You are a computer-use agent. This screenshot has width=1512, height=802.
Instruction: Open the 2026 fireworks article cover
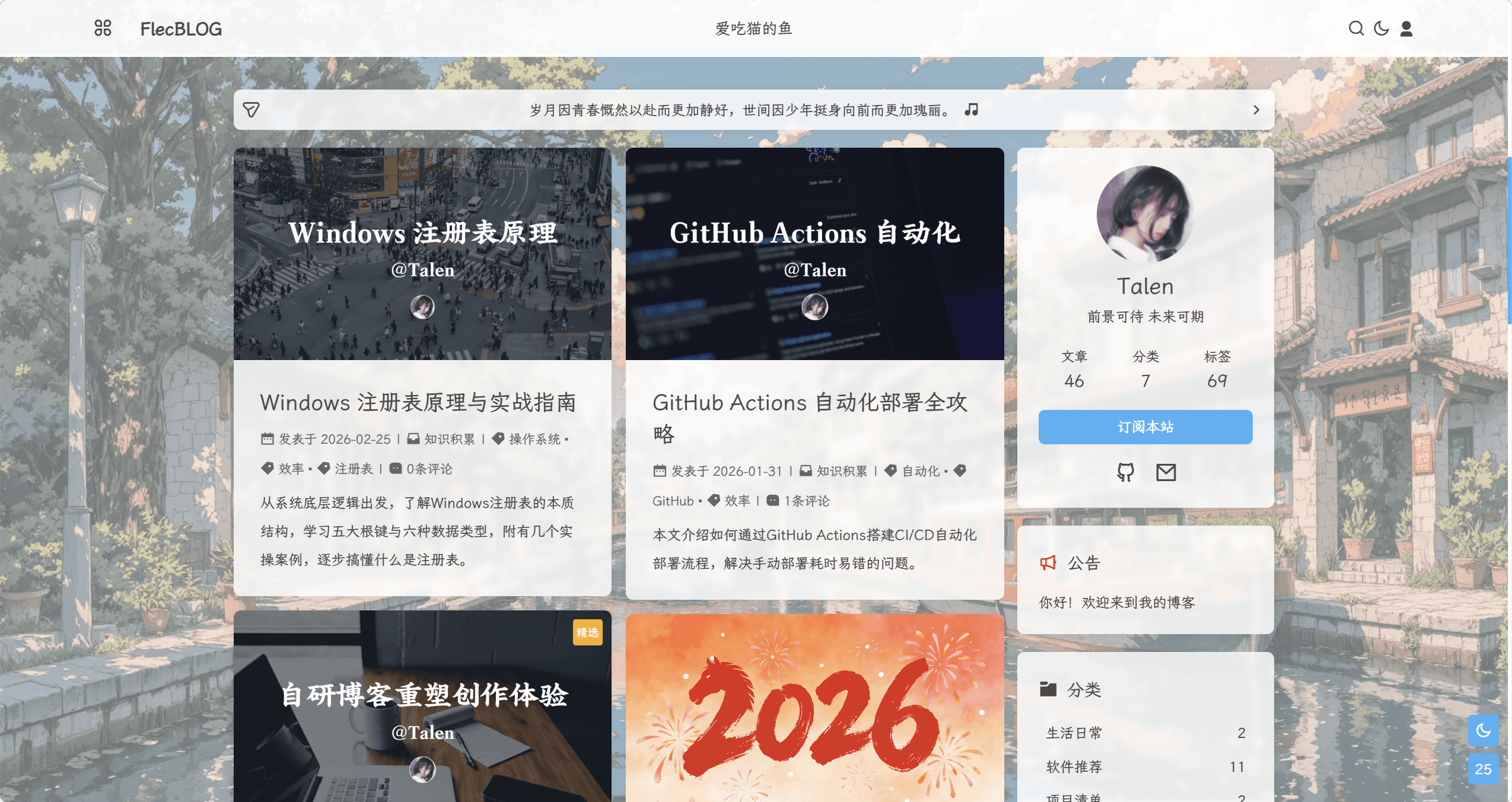814,708
